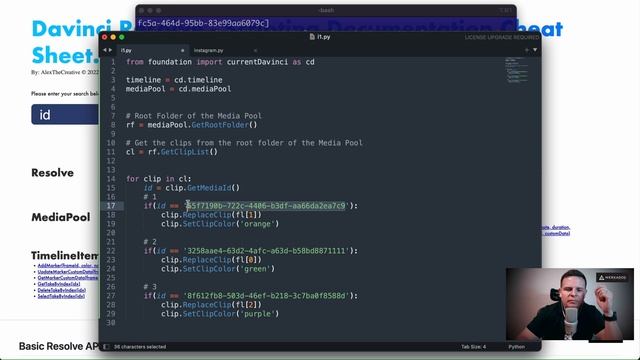Screen dimensions: 640x360
Task: Open the SelectTakeByIndex(idx) link
Action: (x=61, y=296)
